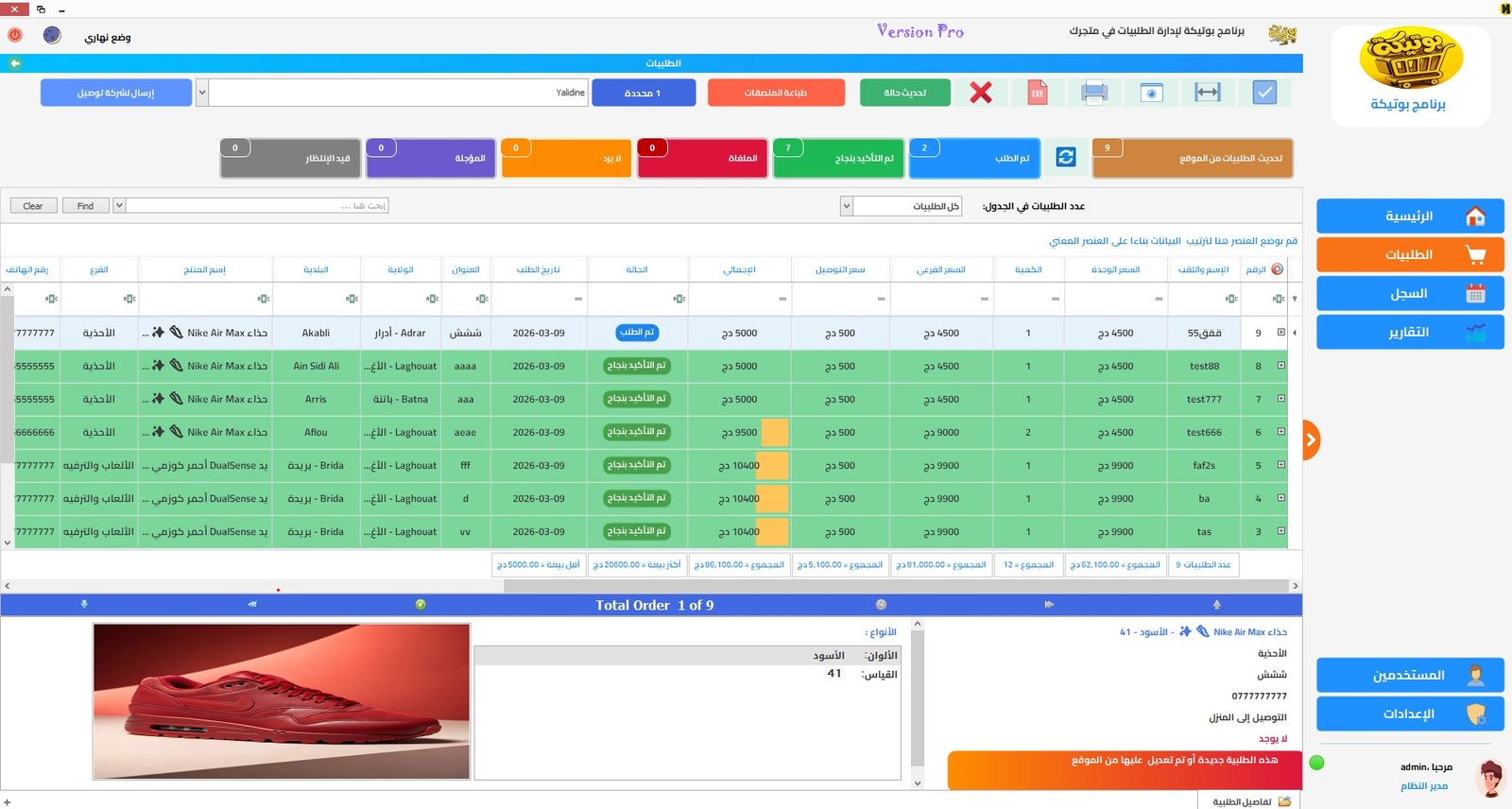Click the search input field
Image resolution: width=1512 pixels, height=809 pixels.
pos(257,205)
